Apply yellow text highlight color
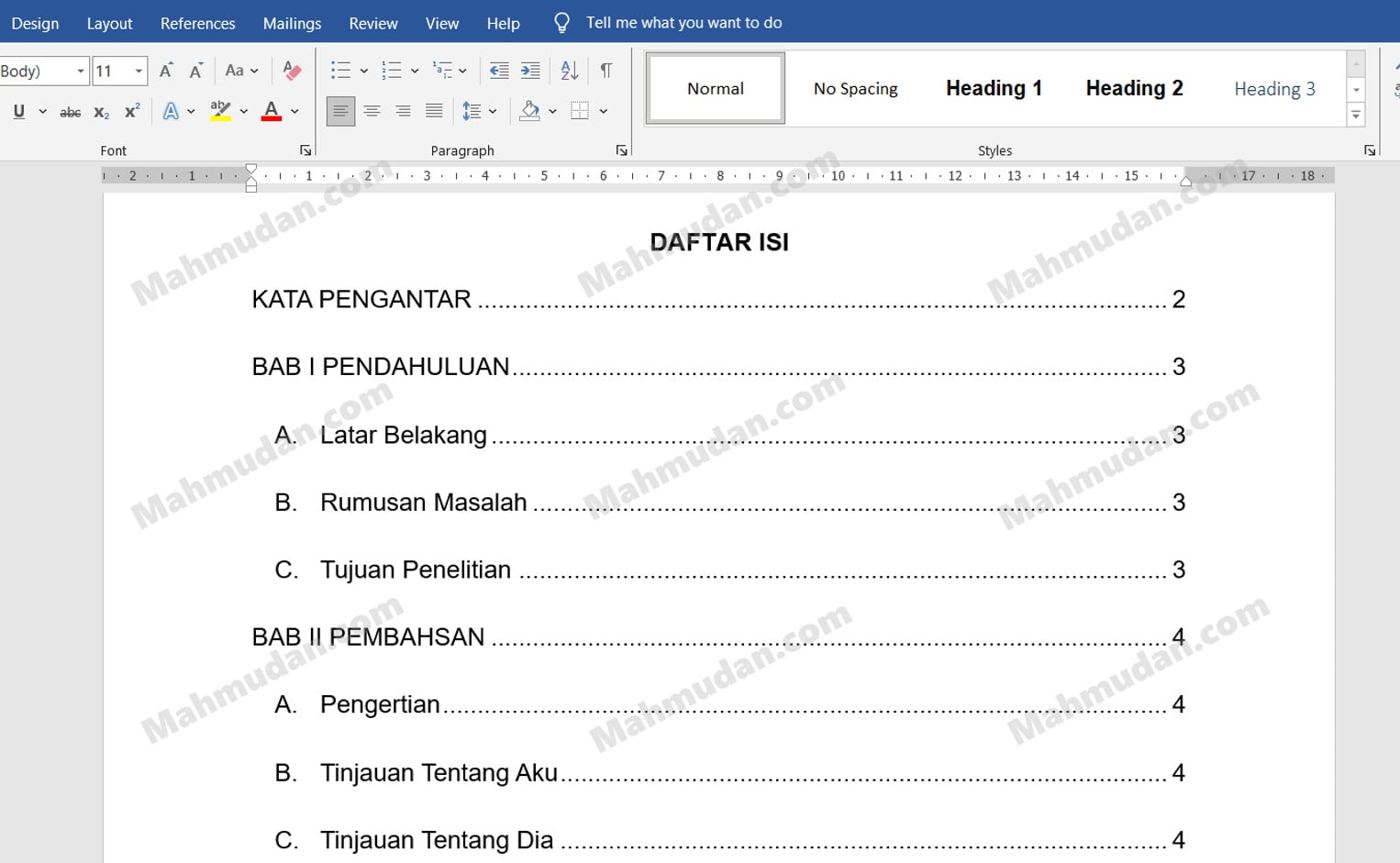Image resolution: width=1400 pixels, height=863 pixels. click(220, 112)
